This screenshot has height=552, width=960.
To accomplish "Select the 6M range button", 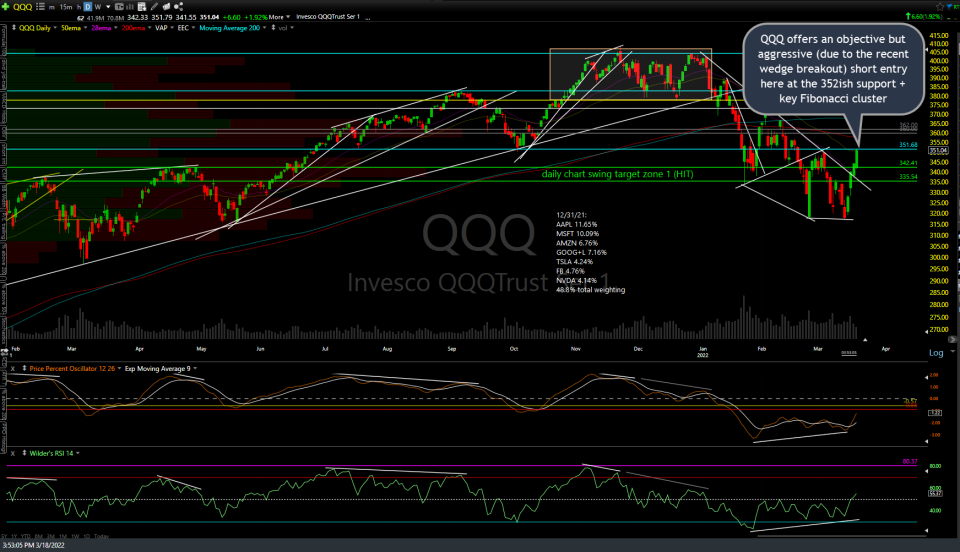I will coord(39,537).
